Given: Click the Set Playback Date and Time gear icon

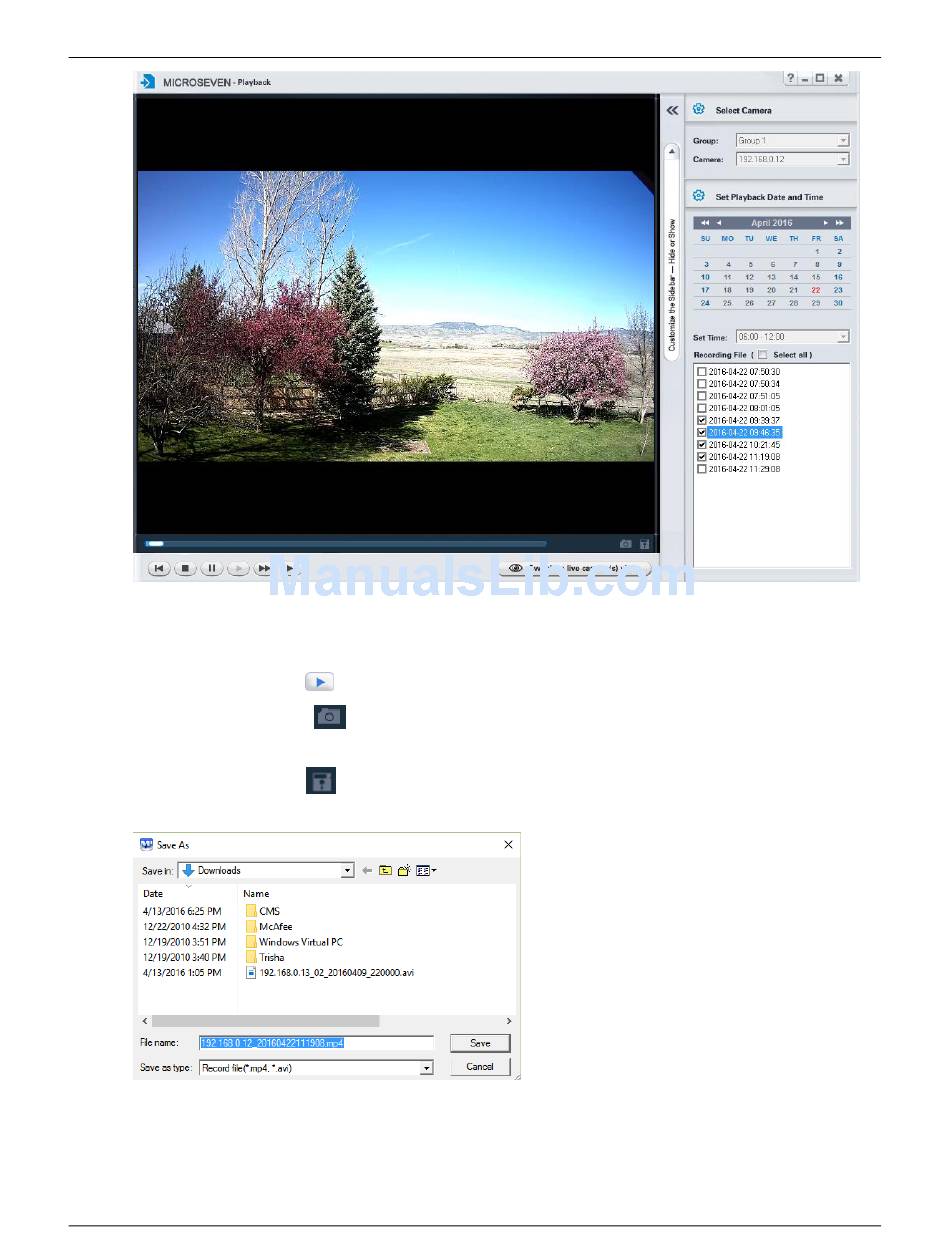Looking at the screenshot, I should pyautogui.click(x=699, y=196).
